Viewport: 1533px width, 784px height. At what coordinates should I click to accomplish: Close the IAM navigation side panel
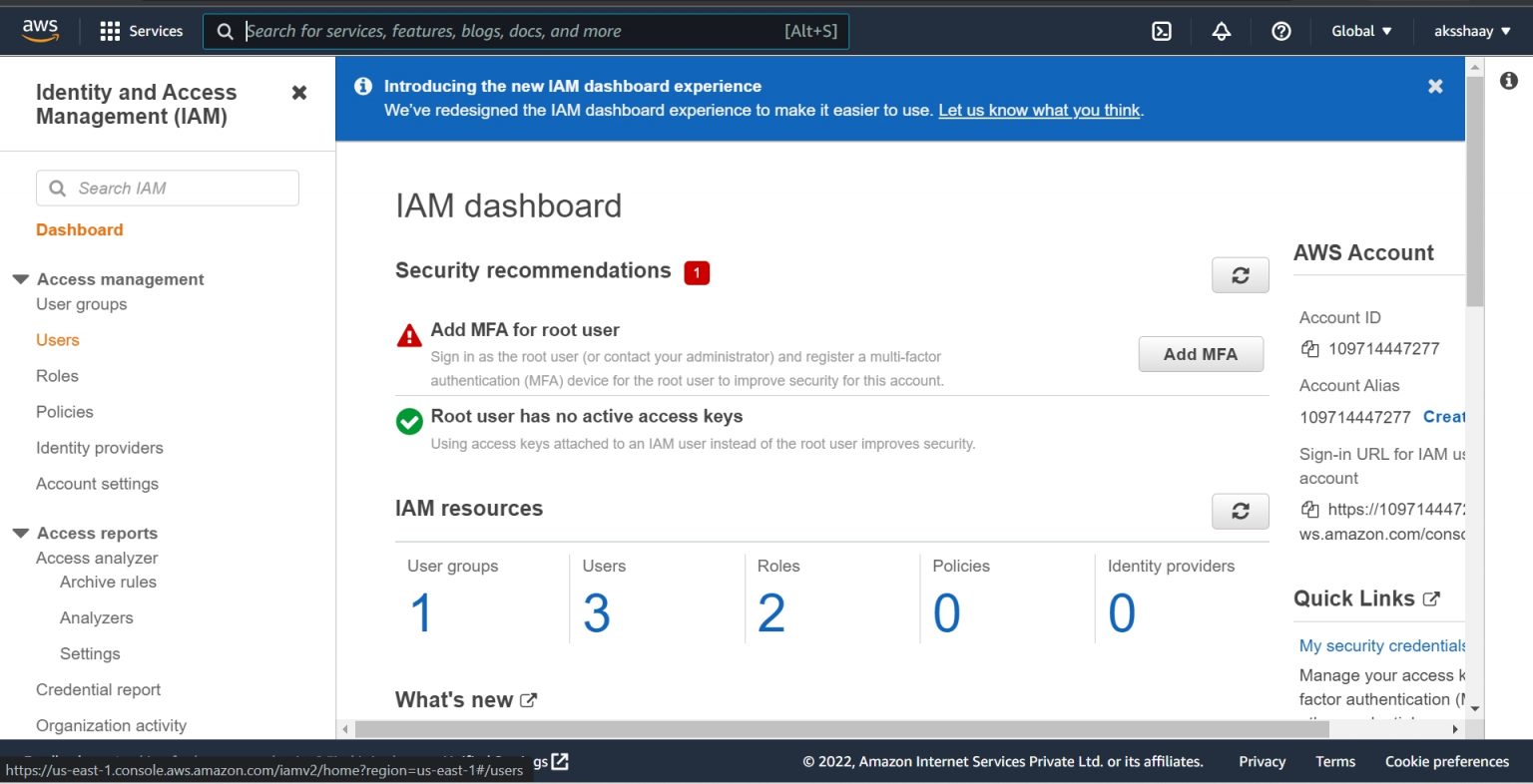298,93
